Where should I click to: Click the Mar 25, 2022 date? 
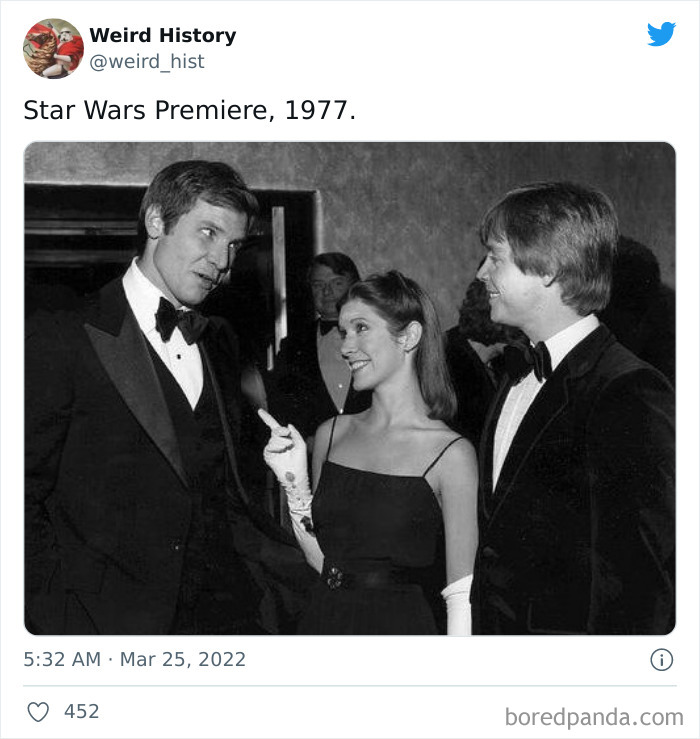[x=183, y=659]
